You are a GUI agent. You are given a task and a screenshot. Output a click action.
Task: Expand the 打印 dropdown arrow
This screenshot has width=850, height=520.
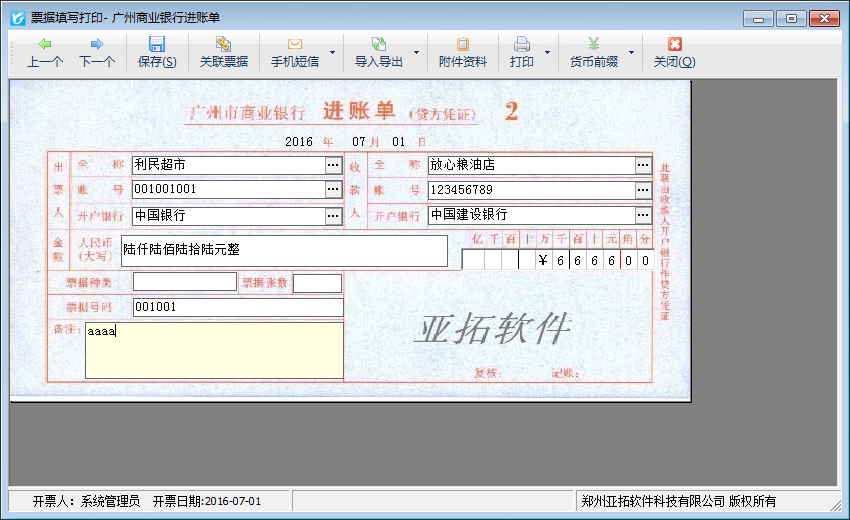547,52
